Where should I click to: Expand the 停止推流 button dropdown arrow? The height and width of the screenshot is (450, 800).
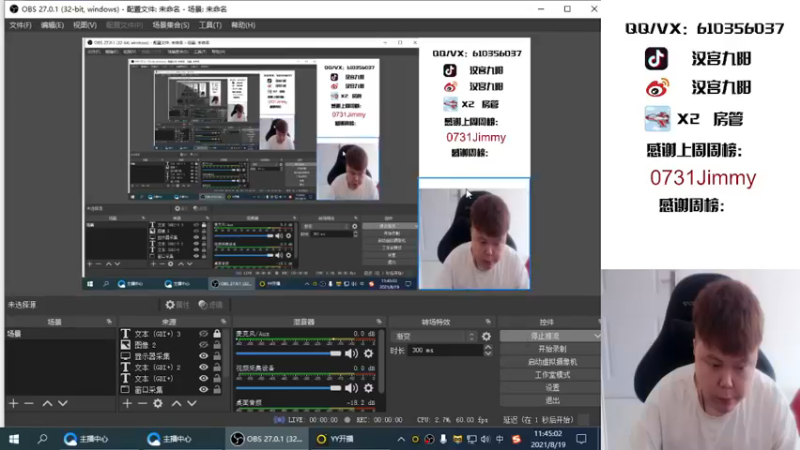(x=596, y=336)
